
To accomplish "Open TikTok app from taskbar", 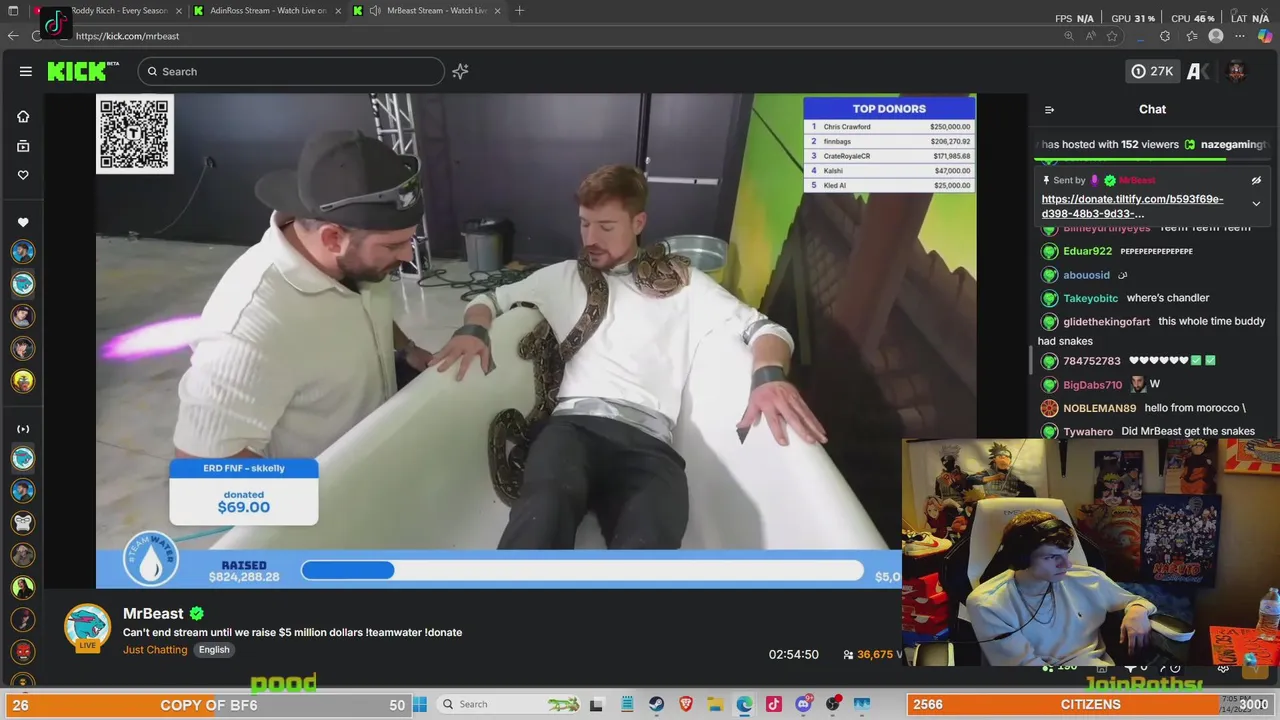I will pos(774,704).
